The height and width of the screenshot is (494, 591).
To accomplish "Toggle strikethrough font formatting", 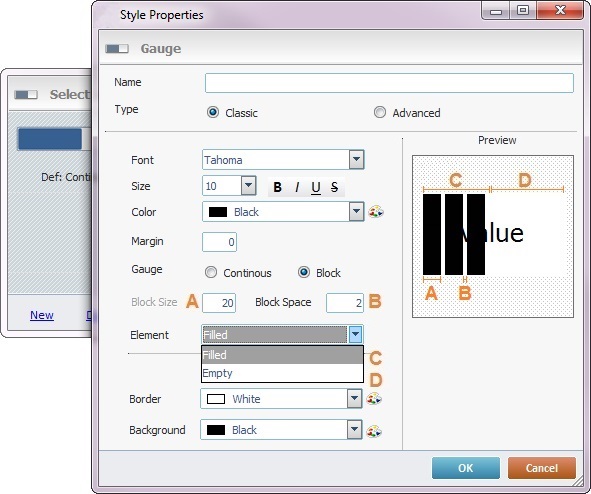I will [334, 187].
